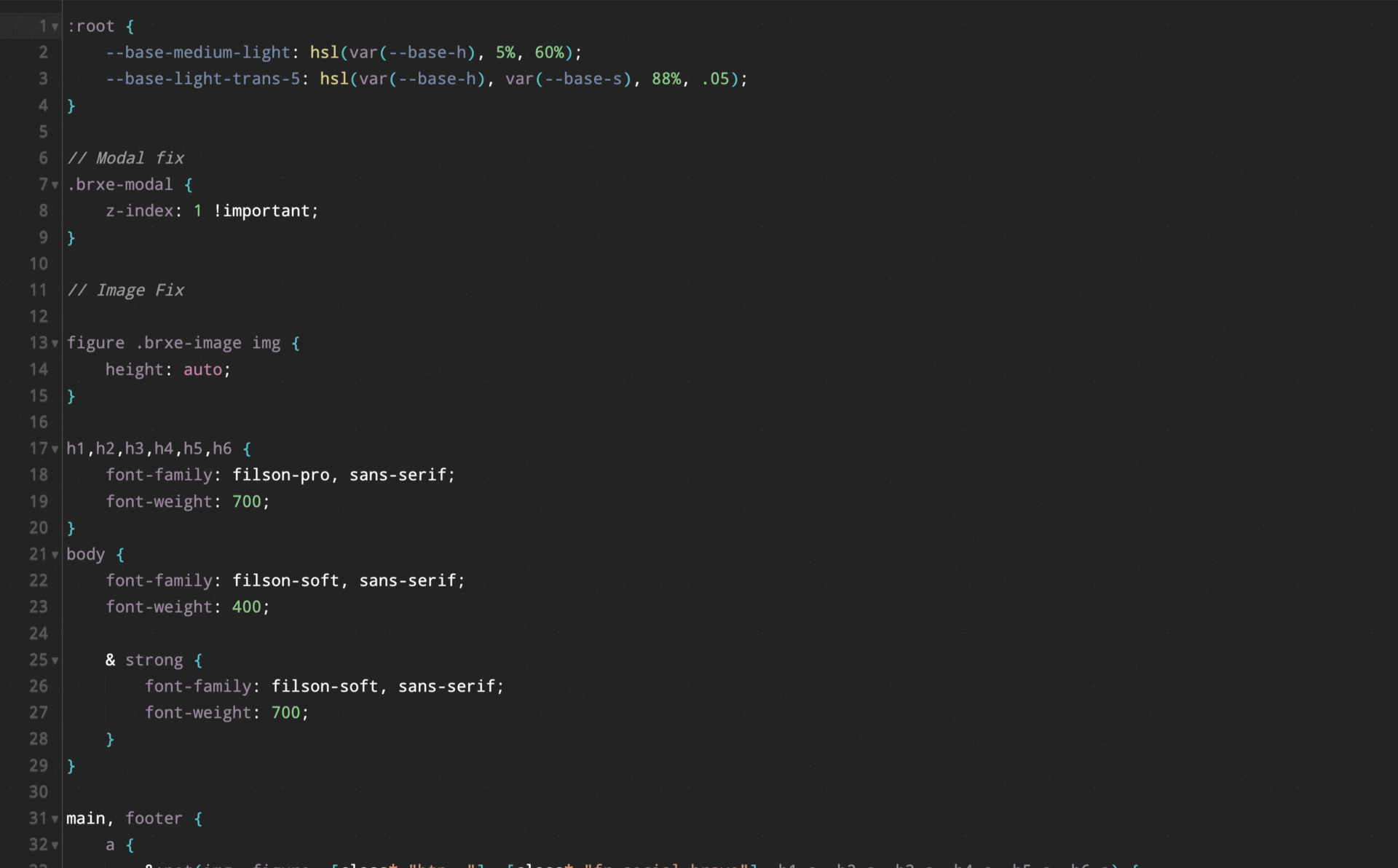
Task: Place cursor in the // Image Fix comment
Action: [126, 290]
